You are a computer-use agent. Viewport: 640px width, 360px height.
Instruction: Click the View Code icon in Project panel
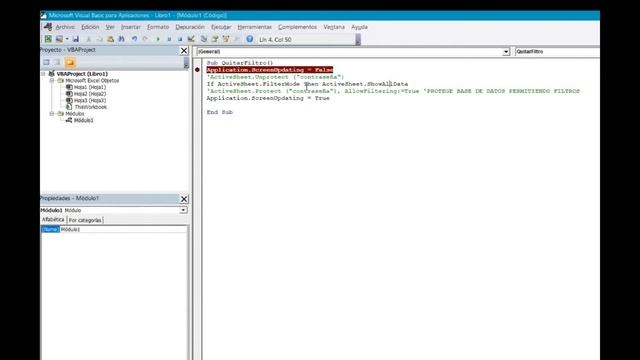coord(47,62)
